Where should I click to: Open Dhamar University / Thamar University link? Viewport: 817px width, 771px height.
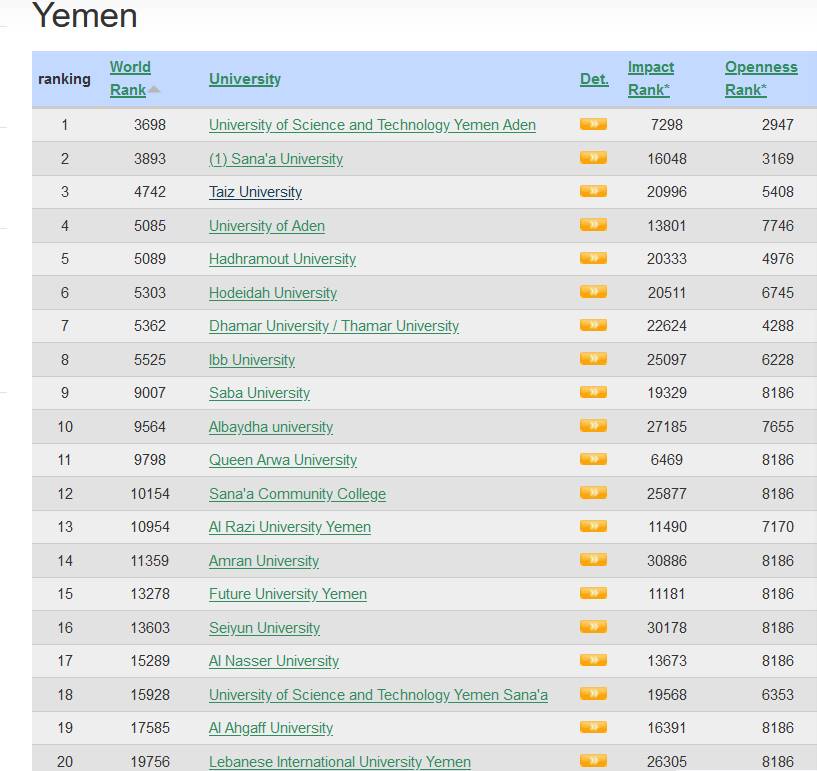[x=334, y=326]
